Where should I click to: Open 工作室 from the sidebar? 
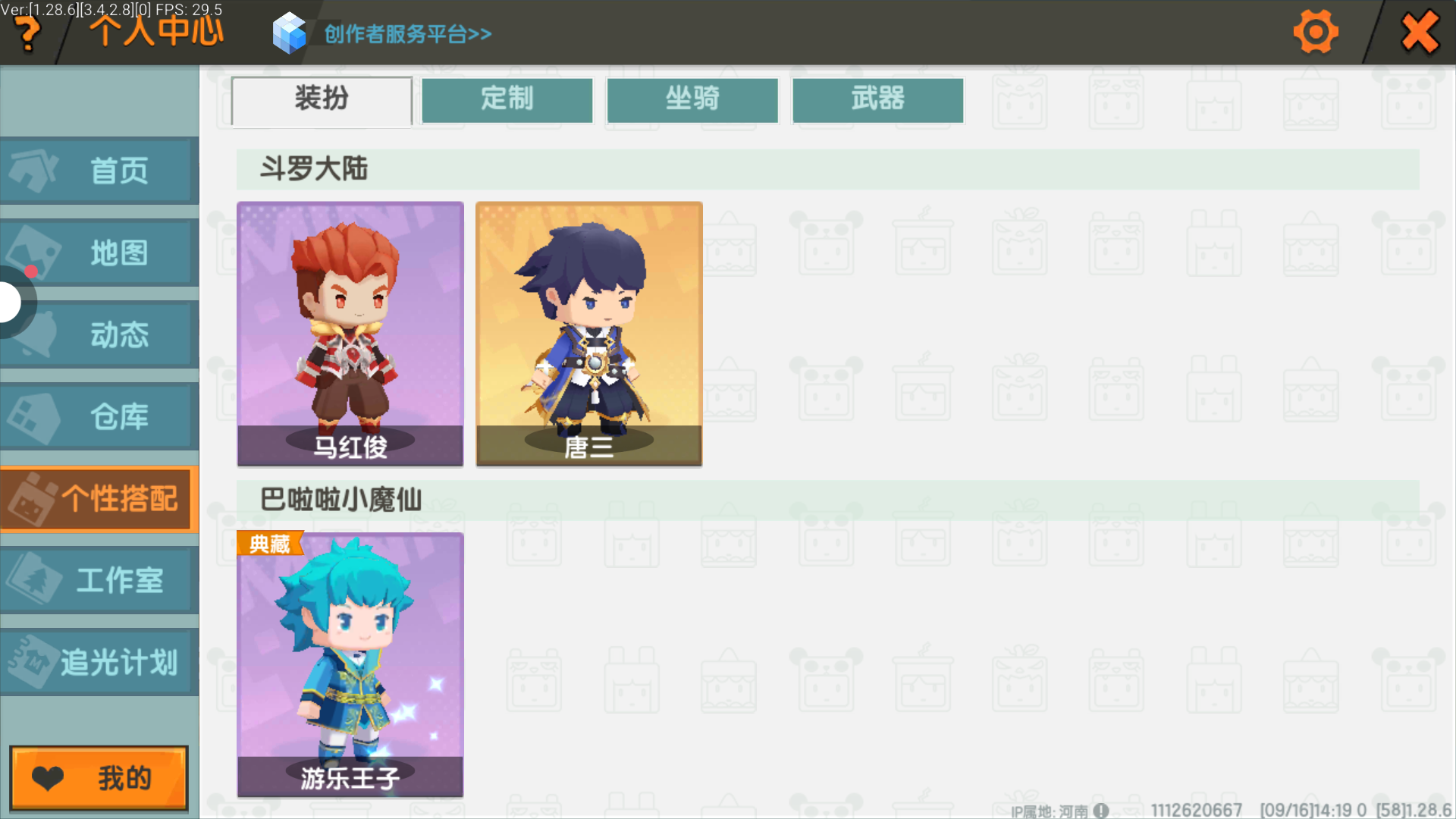[99, 580]
